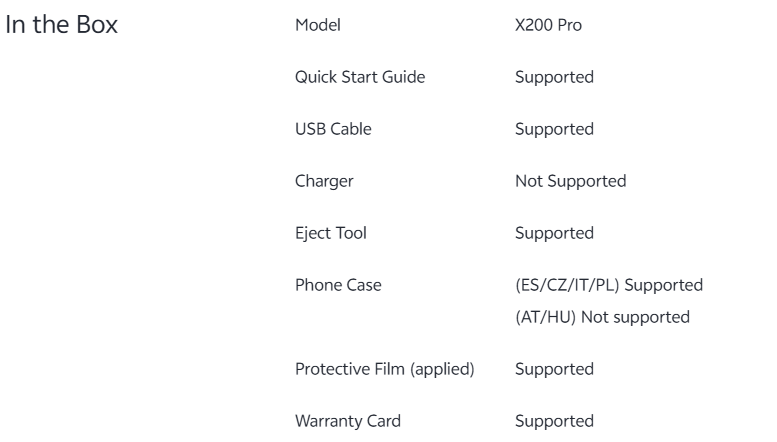Click Supported next to Eject Tool
Image resolution: width=777 pixels, height=442 pixels.
point(554,233)
